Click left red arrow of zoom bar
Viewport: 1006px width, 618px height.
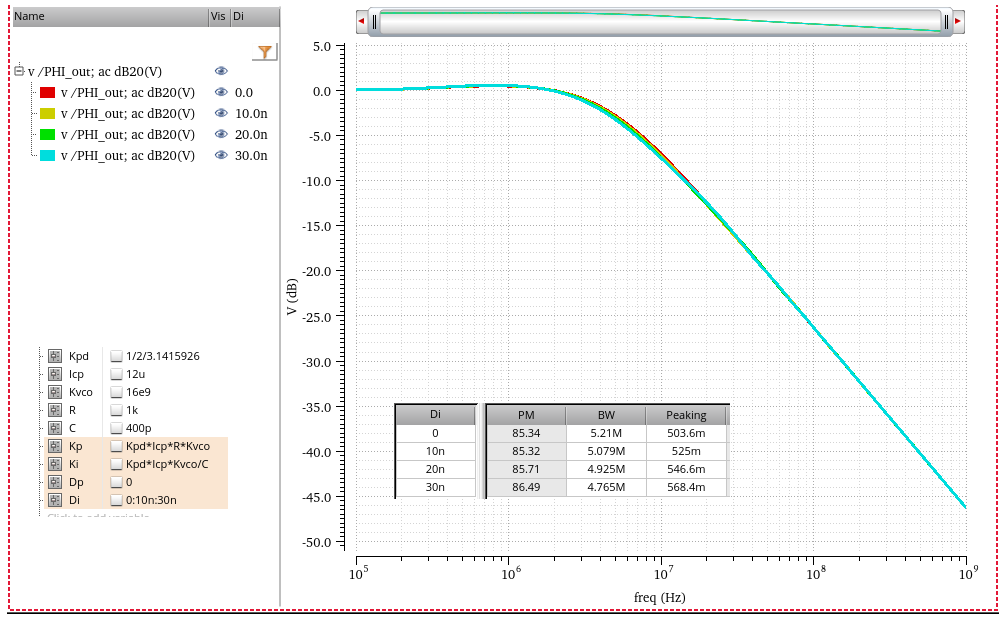pos(361,21)
